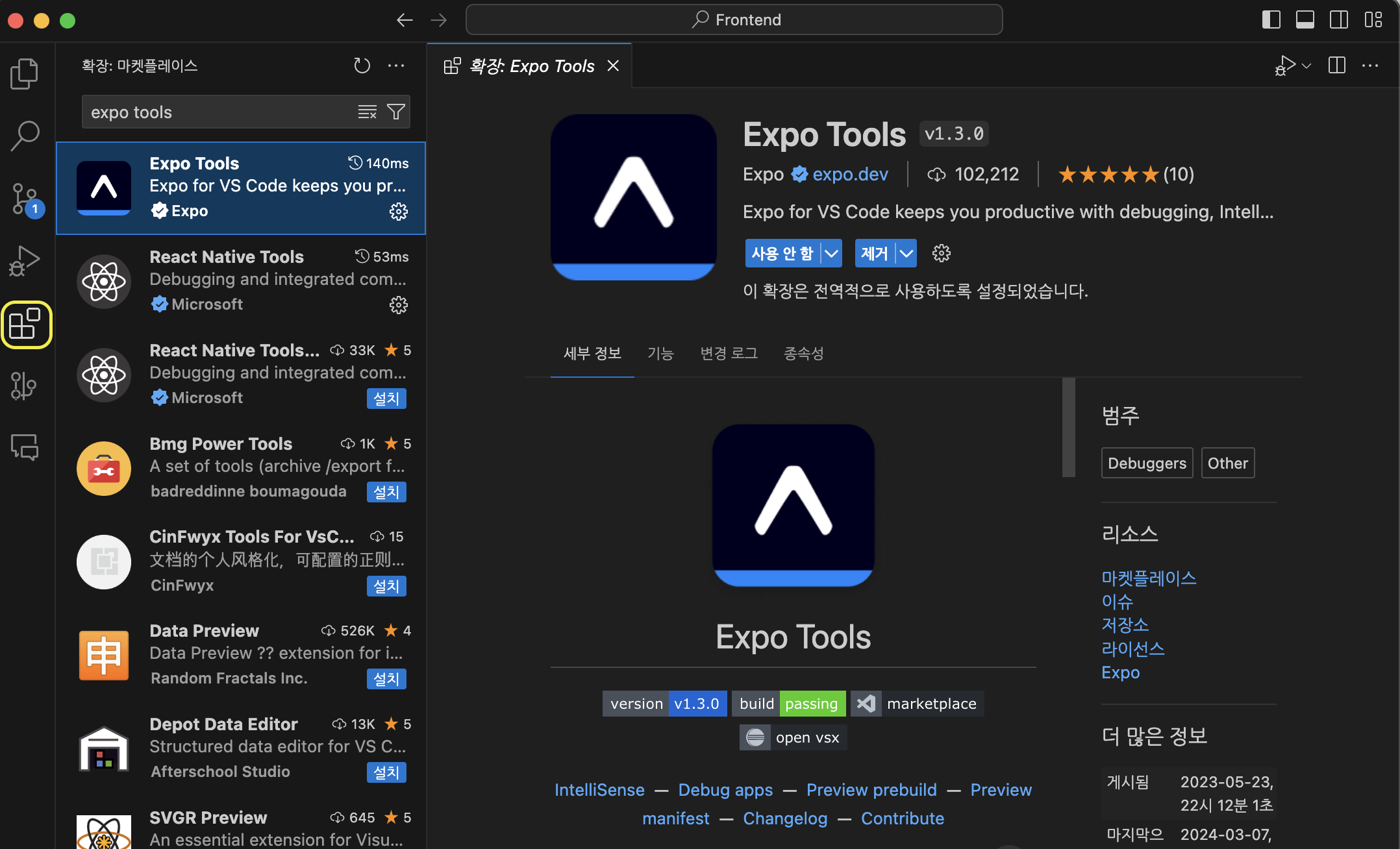
Task: Toggle secondary side bar layout button
Action: click(1338, 19)
